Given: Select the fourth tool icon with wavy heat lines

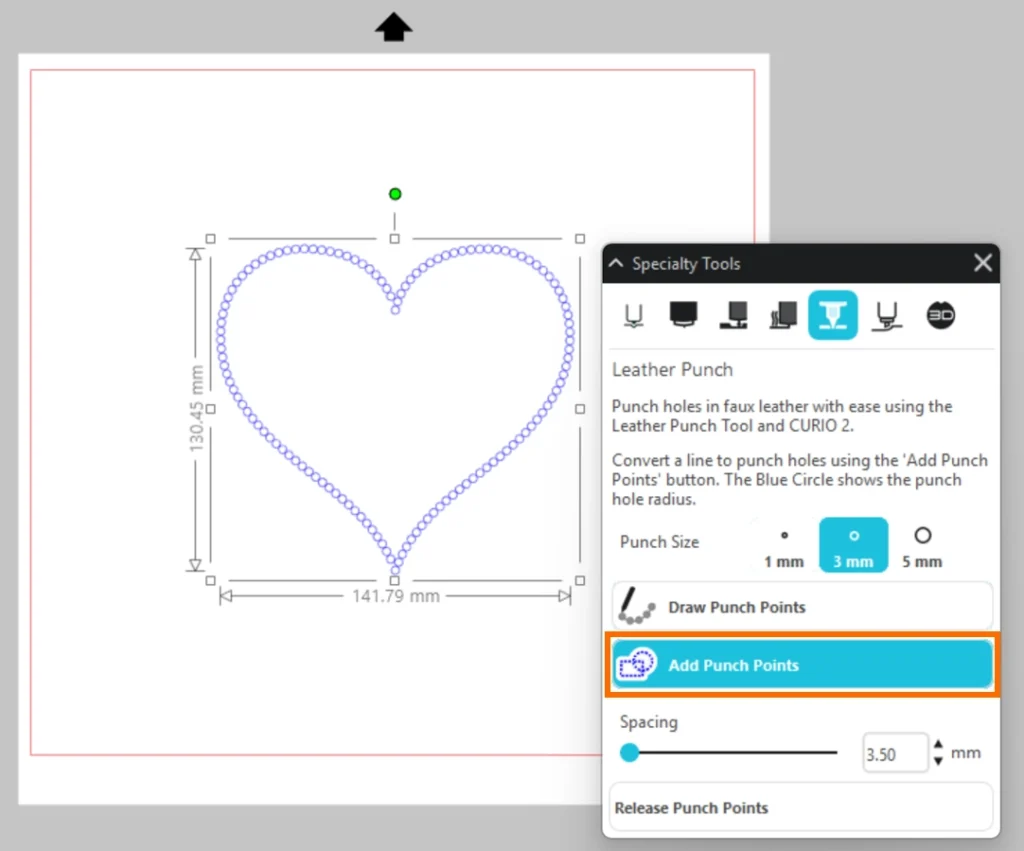Looking at the screenshot, I should (782, 316).
